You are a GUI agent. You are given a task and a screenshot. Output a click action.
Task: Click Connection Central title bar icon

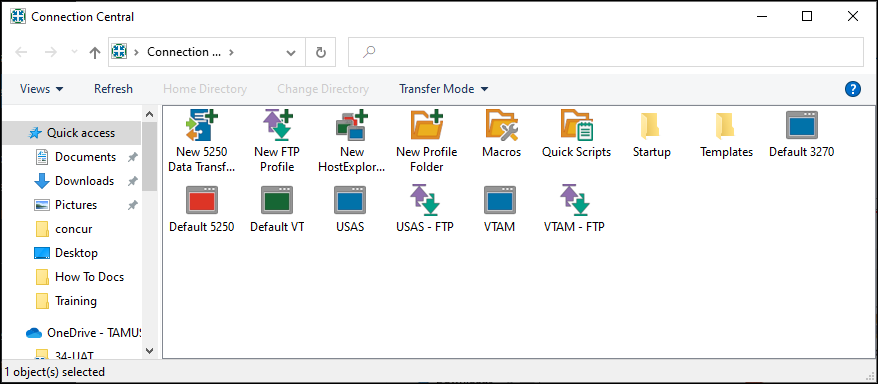tap(18, 16)
